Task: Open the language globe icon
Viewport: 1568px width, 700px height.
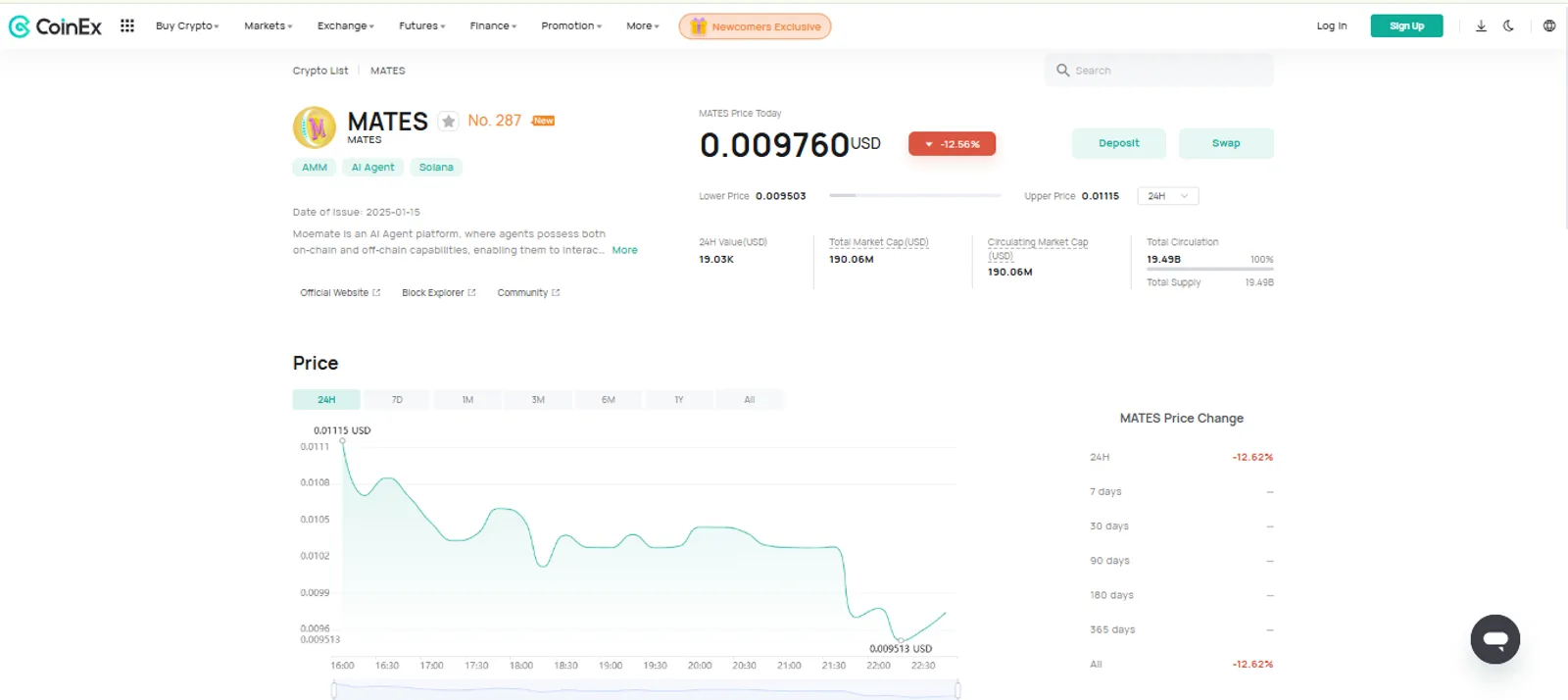Action: [x=1549, y=25]
